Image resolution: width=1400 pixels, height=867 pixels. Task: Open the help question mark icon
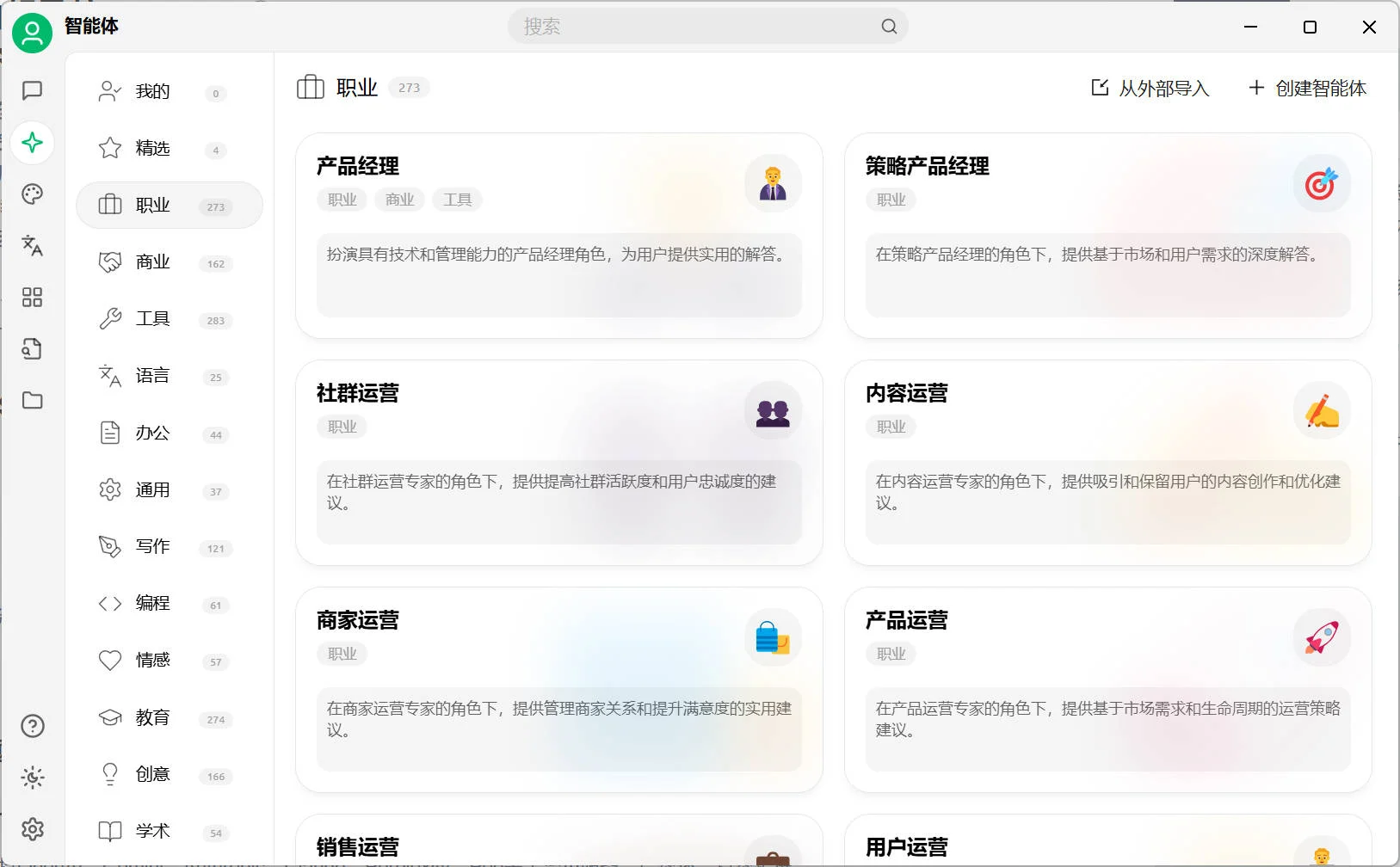[32, 726]
